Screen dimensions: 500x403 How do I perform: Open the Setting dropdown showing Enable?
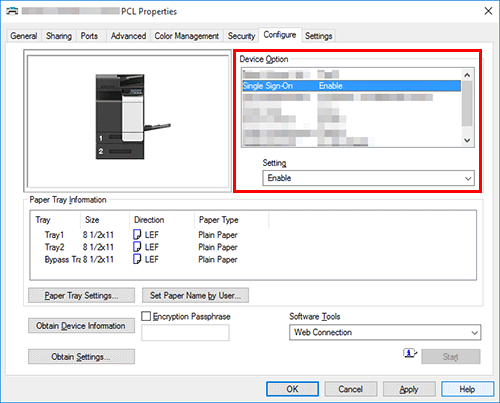pos(368,178)
